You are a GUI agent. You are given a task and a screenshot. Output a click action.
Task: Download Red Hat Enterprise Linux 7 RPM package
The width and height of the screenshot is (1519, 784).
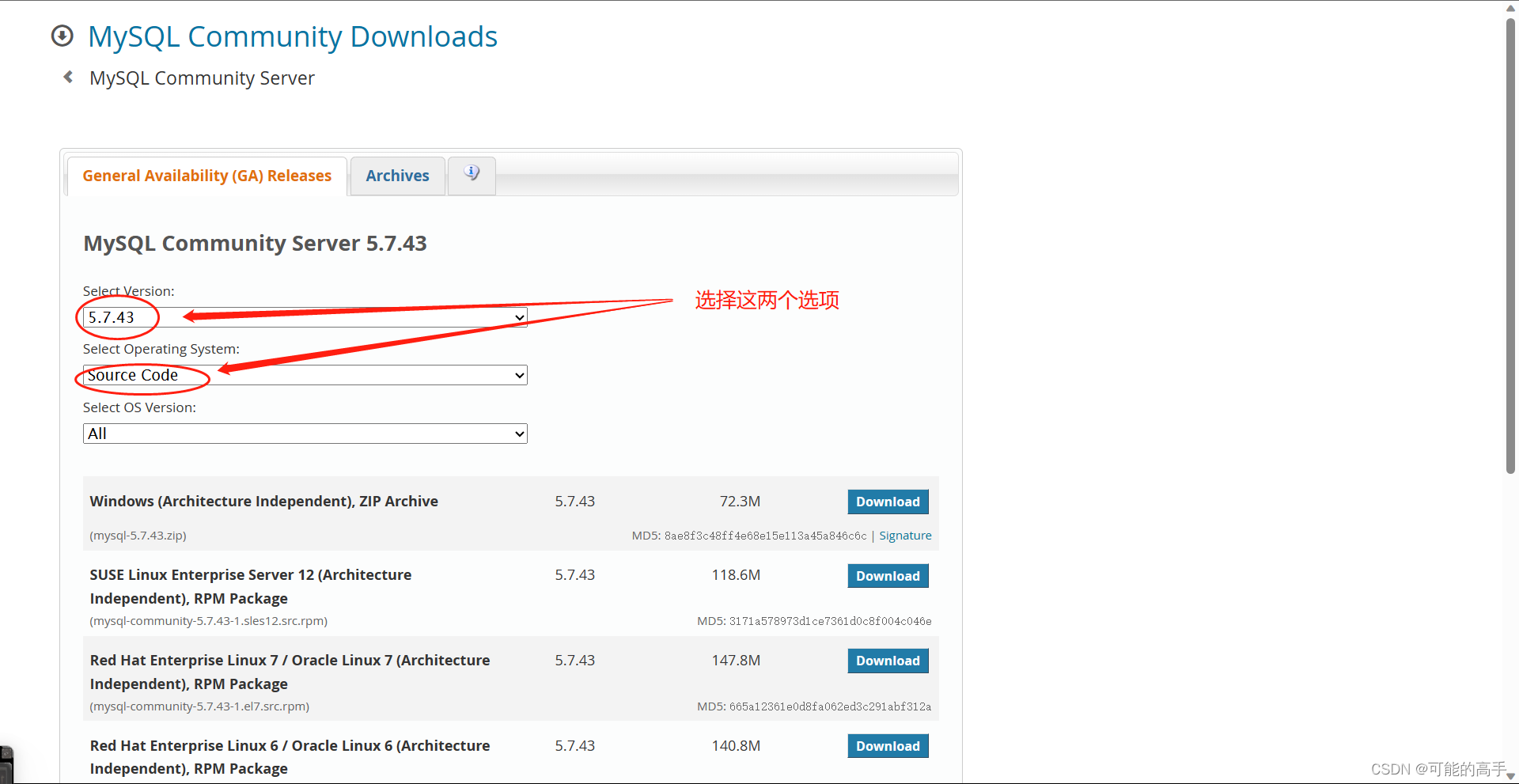888,661
